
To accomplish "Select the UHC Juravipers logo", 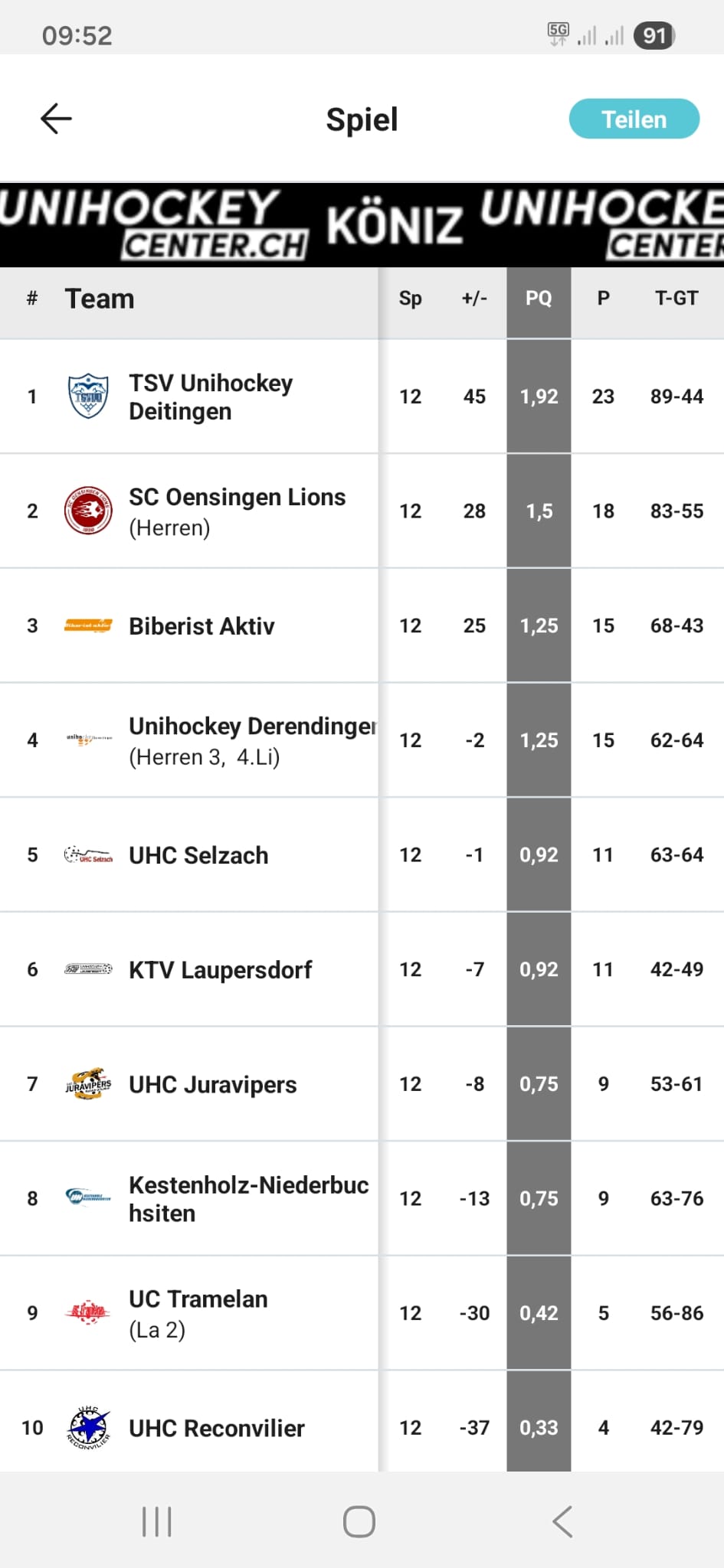I will pyautogui.click(x=88, y=1084).
